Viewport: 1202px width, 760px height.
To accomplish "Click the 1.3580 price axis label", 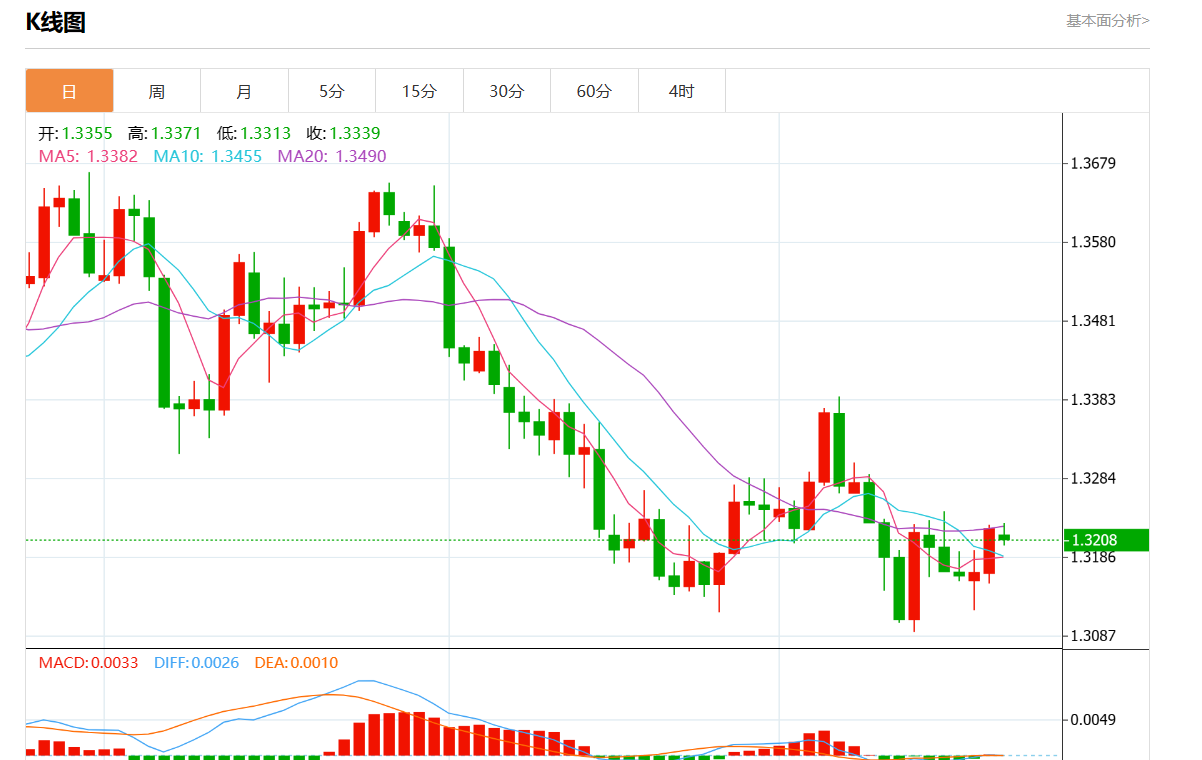I will click(1093, 242).
